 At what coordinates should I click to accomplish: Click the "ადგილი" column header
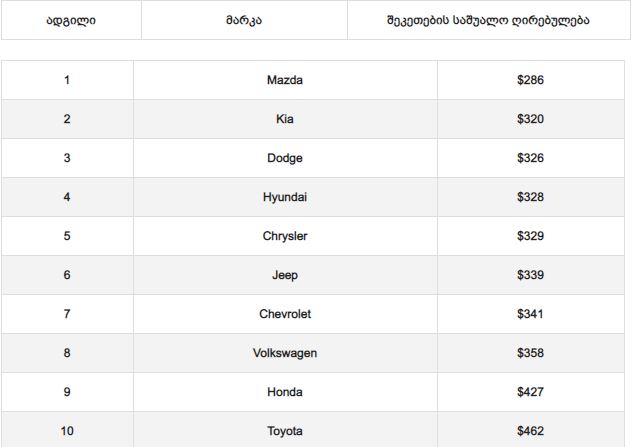(71, 20)
